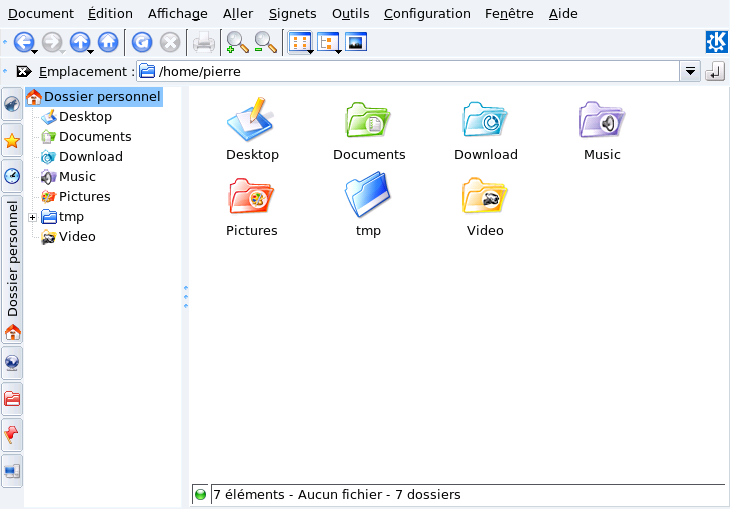Zoom in with the magnifier plus icon
730x509 pixels.
[x=237, y=42]
